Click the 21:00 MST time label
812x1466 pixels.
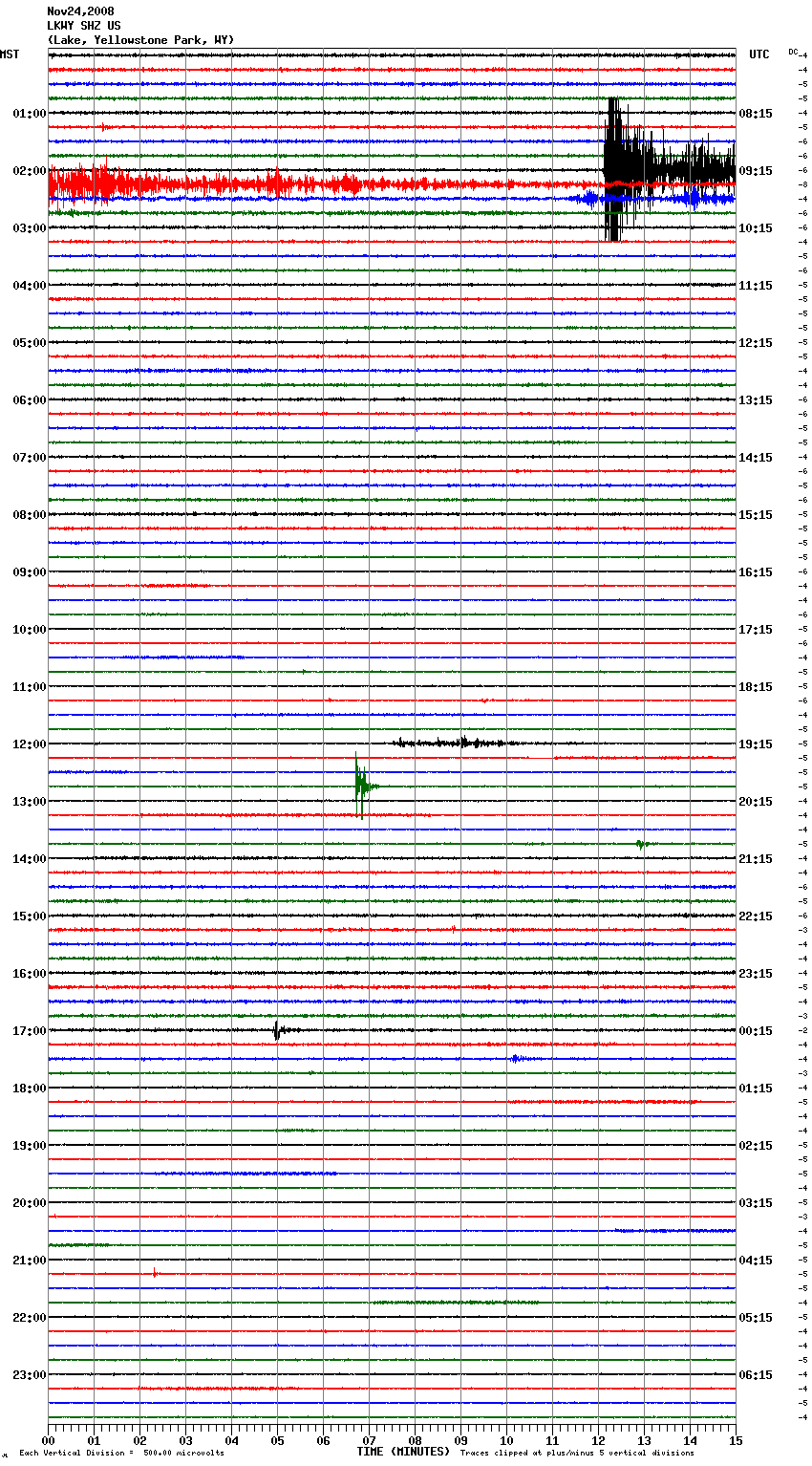(x=29, y=1261)
